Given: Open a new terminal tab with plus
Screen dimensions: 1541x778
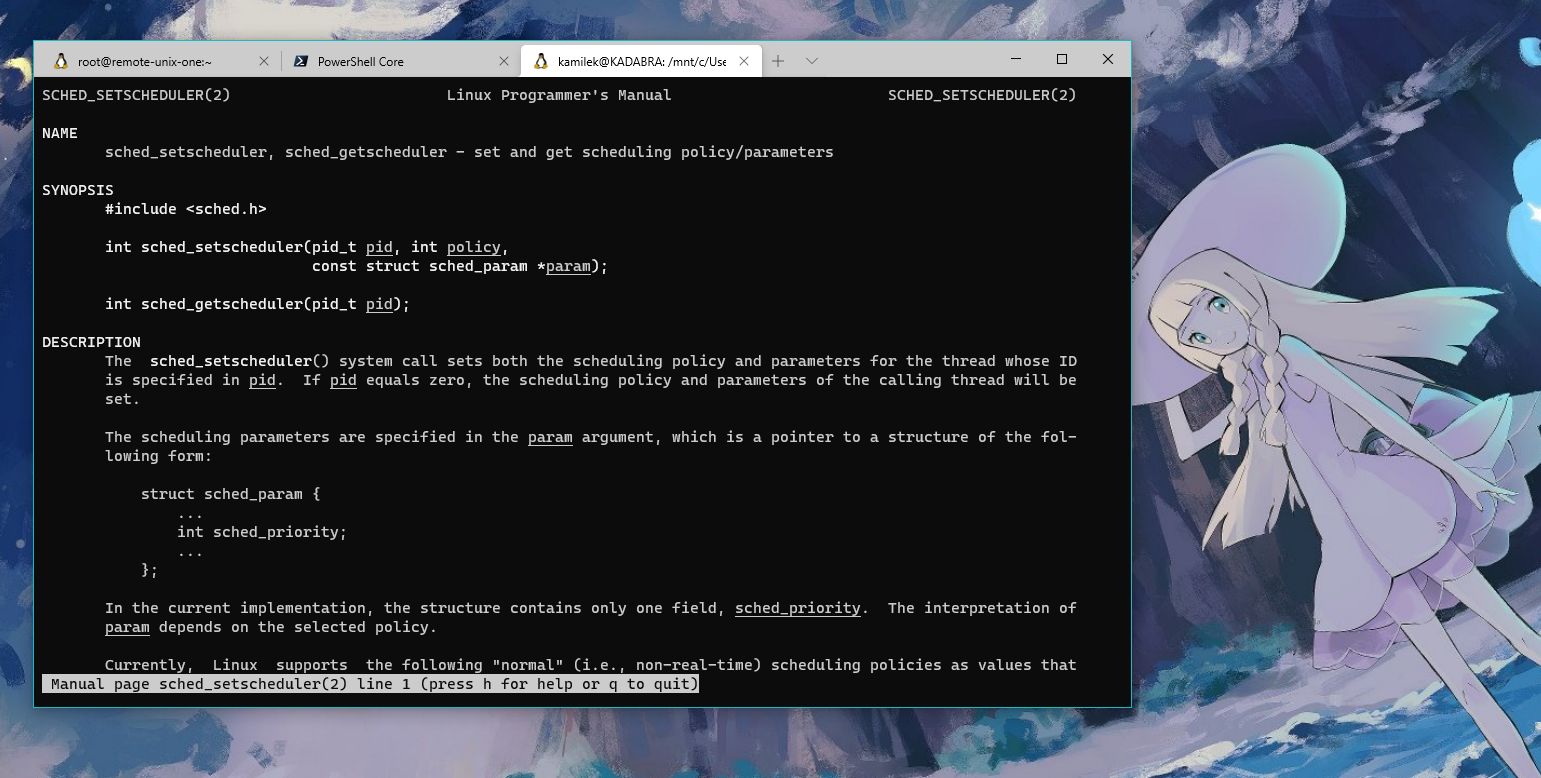Looking at the screenshot, I should (778, 61).
